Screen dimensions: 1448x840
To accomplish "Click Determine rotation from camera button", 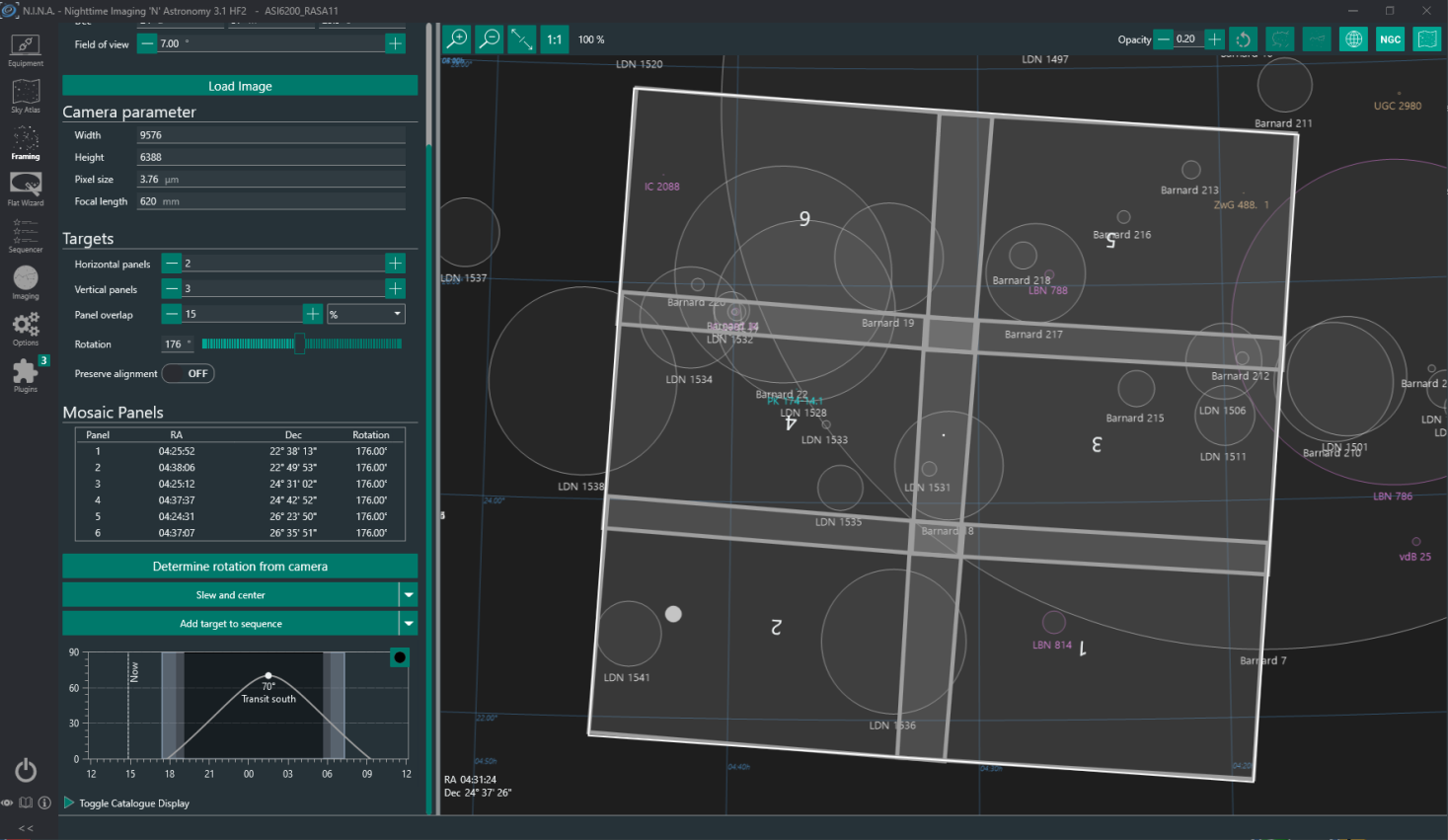I will [240, 567].
